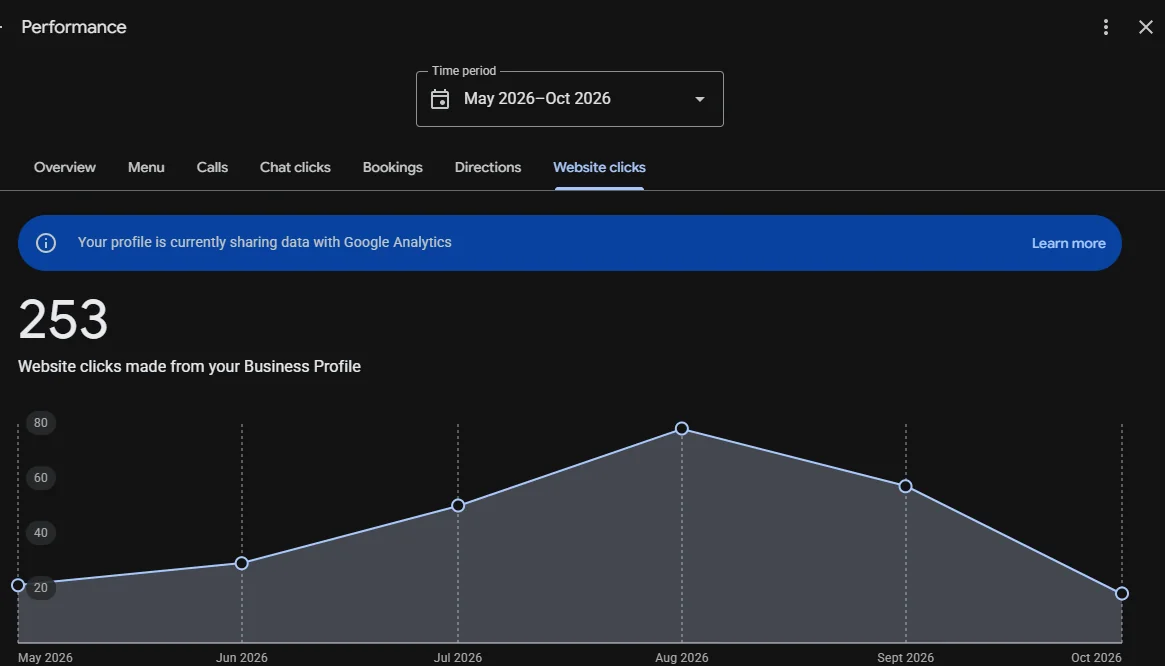Click the 60 y-axis label
The width and height of the screenshot is (1165, 666).
(41, 478)
